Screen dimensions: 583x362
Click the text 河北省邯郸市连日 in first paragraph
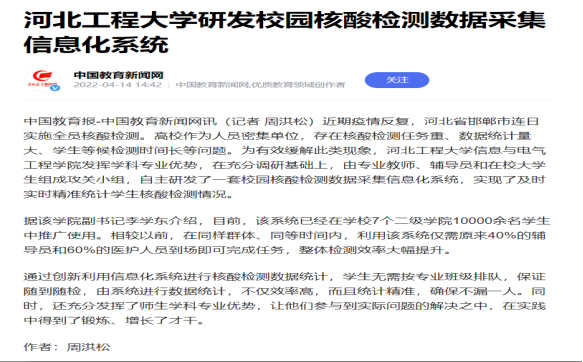click(x=481, y=122)
